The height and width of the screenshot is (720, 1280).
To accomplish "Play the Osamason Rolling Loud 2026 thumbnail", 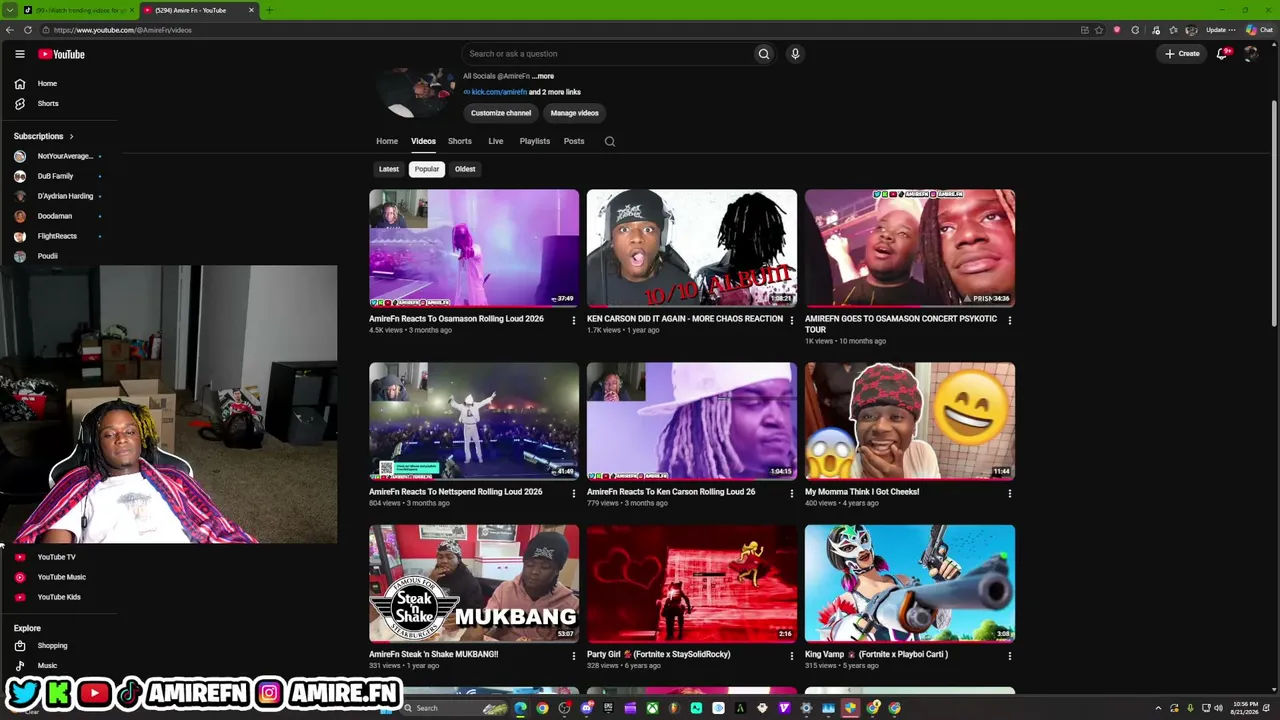I will pos(474,248).
